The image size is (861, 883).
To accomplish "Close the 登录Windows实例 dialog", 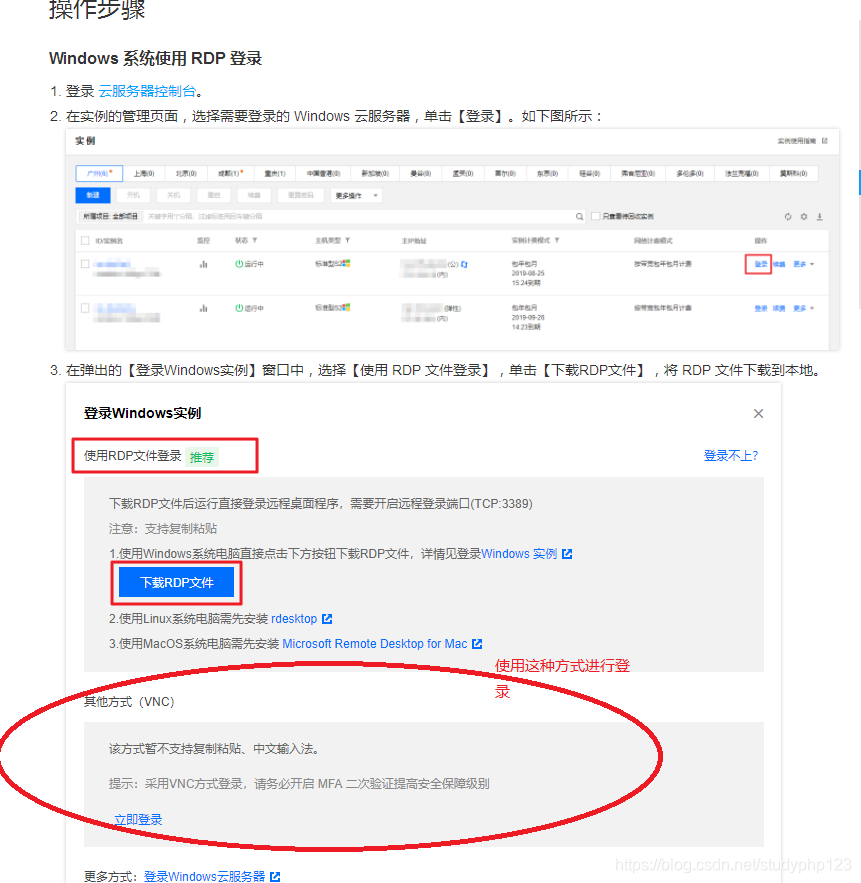I will click(759, 413).
